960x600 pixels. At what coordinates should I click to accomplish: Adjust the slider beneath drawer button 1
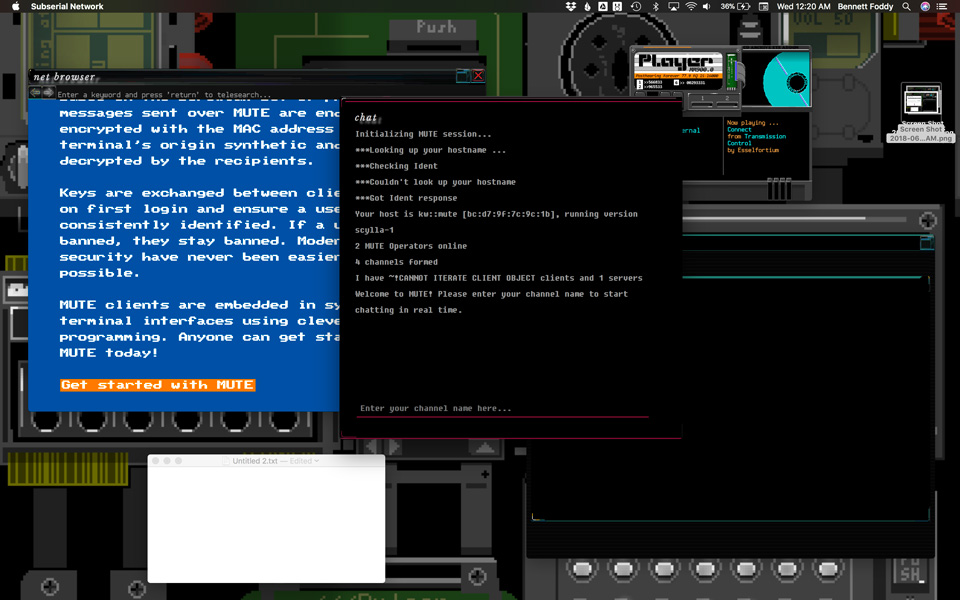point(701,105)
